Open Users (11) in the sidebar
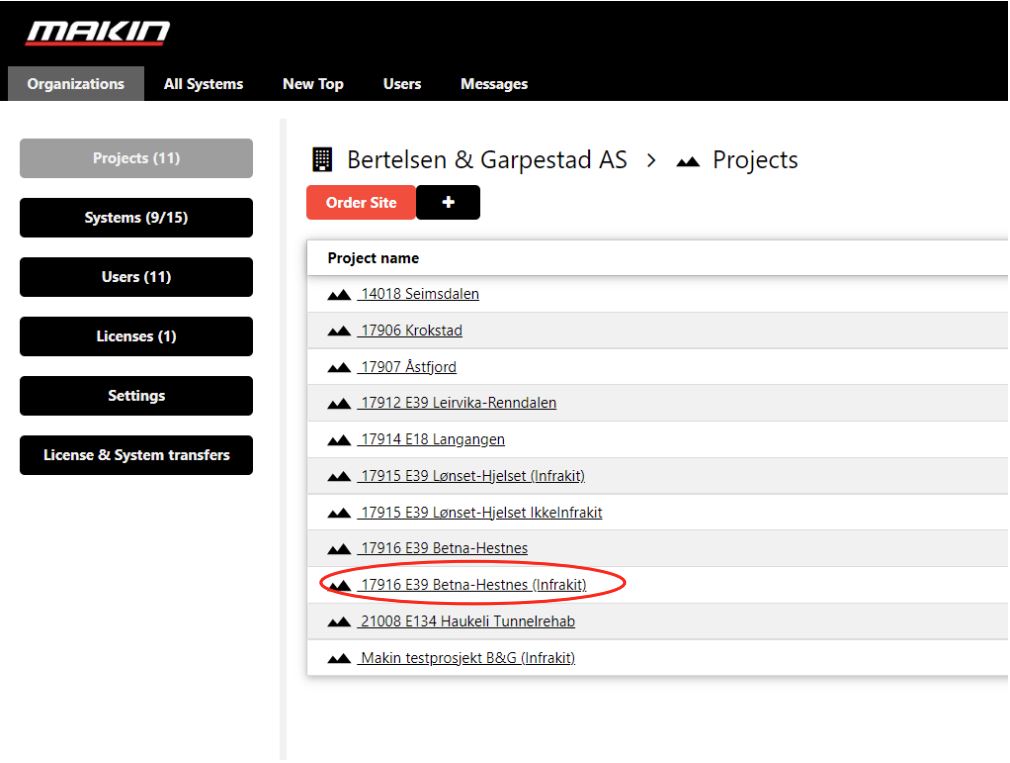This screenshot has width=1010, height=763. (x=137, y=277)
